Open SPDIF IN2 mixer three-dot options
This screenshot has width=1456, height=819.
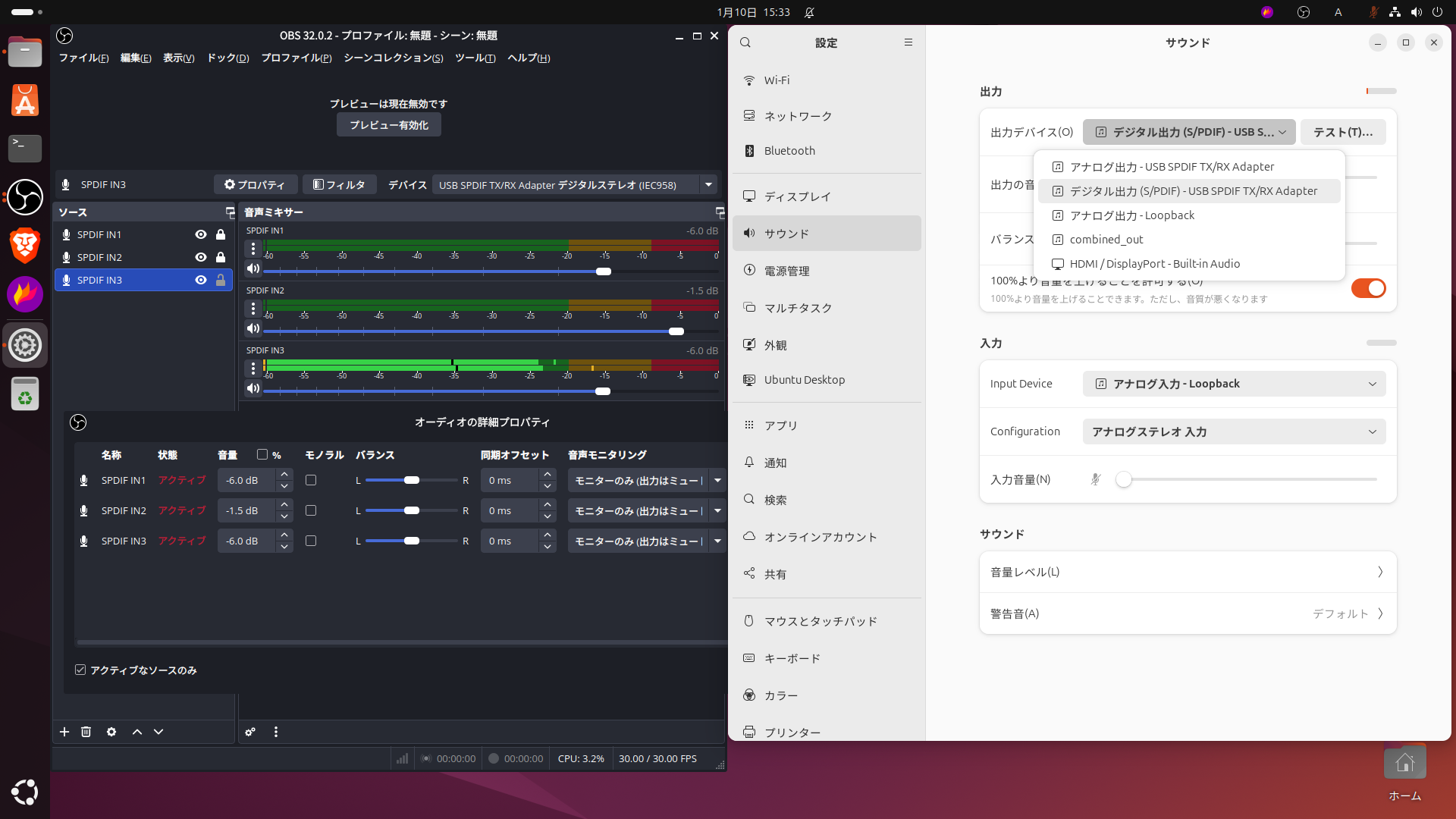(x=253, y=309)
